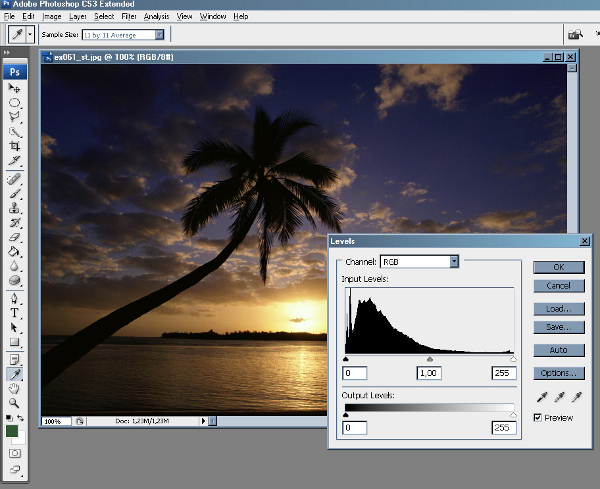Viewport: 600px width, 489px height.
Task: Select the Eraser tool
Action: (15, 237)
